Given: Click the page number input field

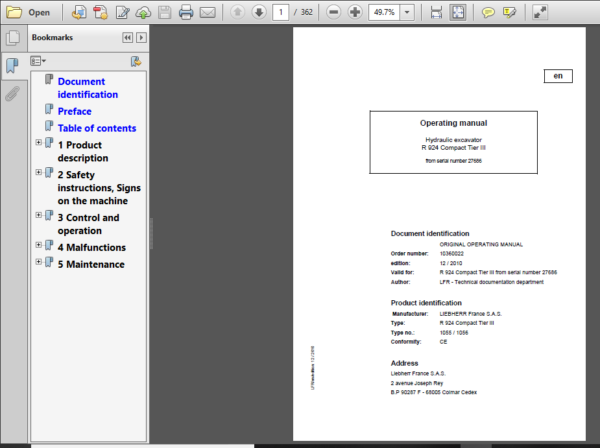Looking at the screenshot, I should [280, 12].
